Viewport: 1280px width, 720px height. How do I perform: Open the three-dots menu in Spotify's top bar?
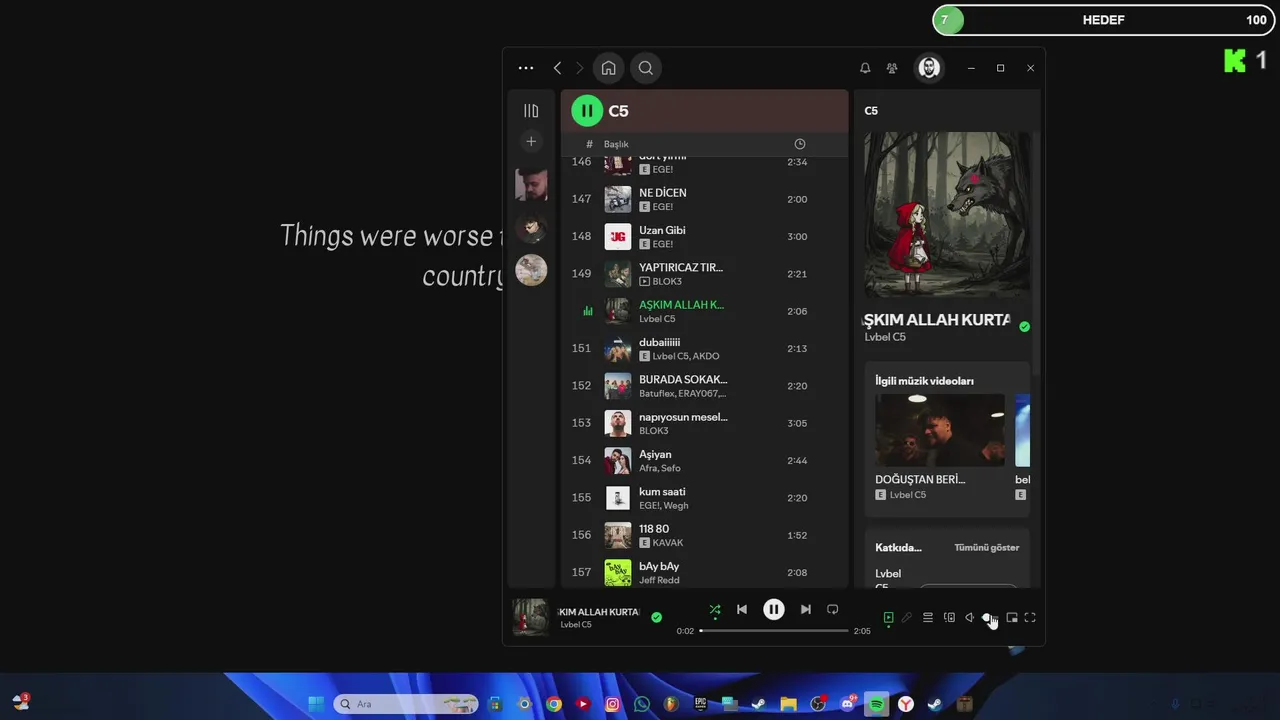point(526,68)
